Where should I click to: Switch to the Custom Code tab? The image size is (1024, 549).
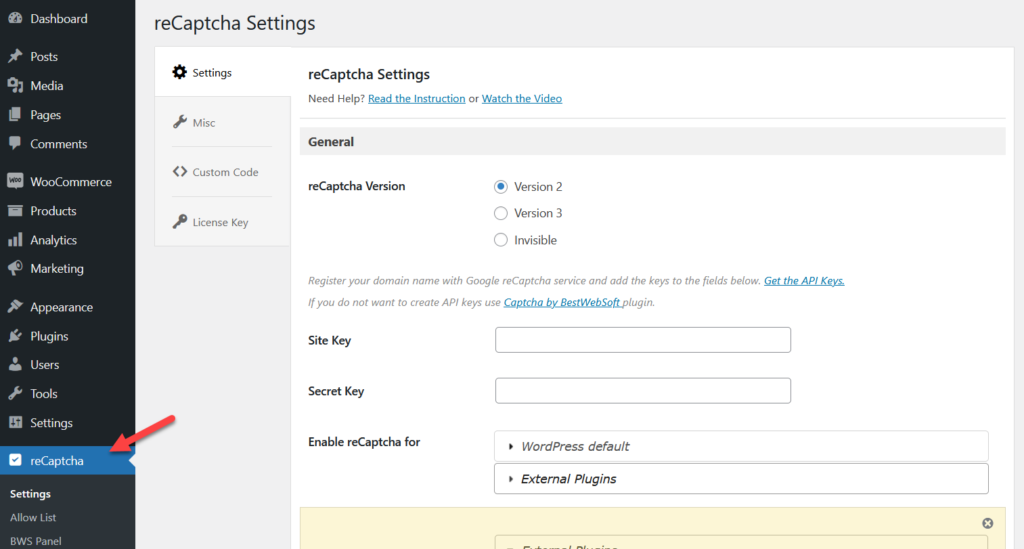pyautogui.click(x=223, y=172)
